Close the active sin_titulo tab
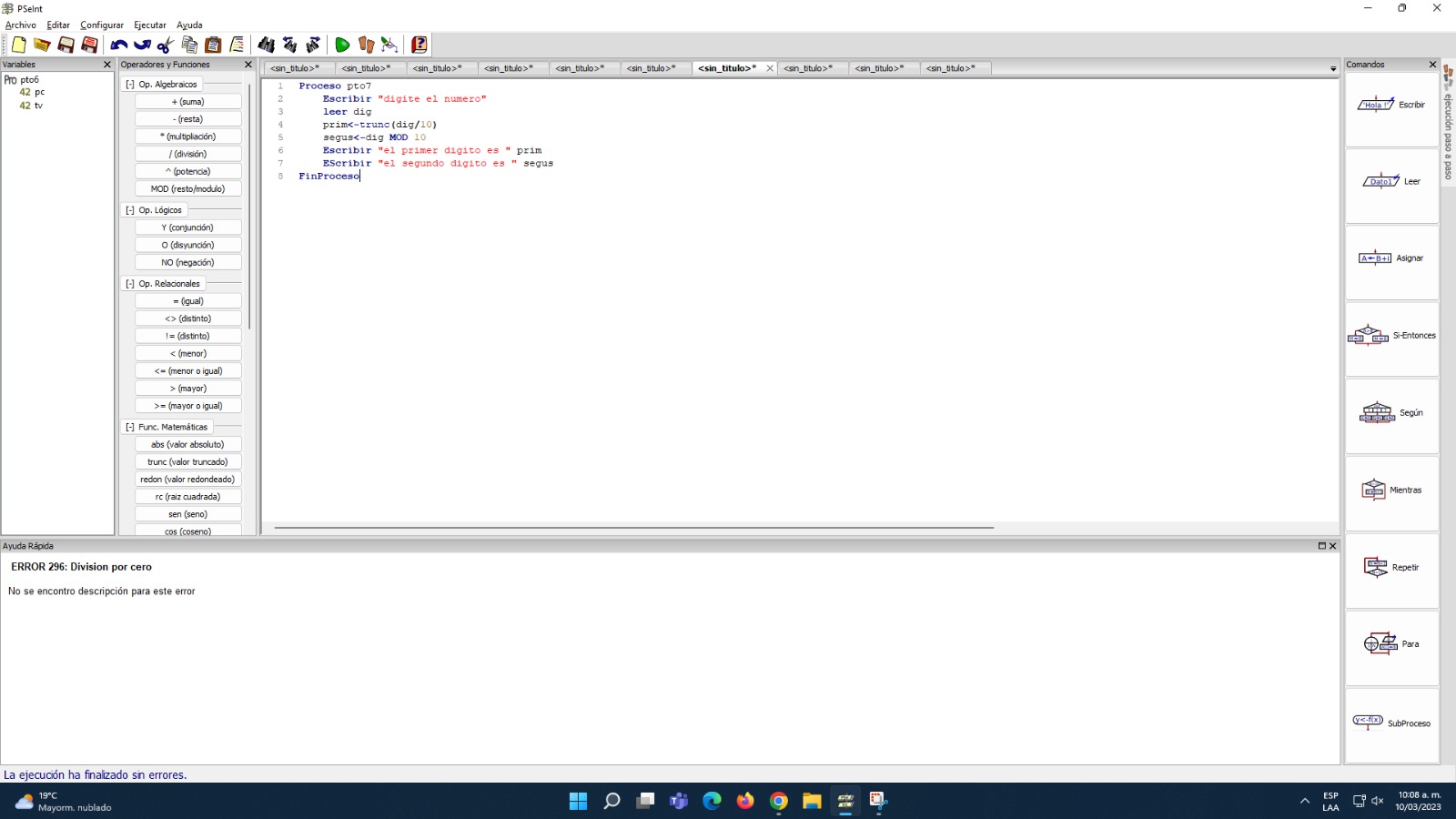1456x819 pixels. [770, 68]
